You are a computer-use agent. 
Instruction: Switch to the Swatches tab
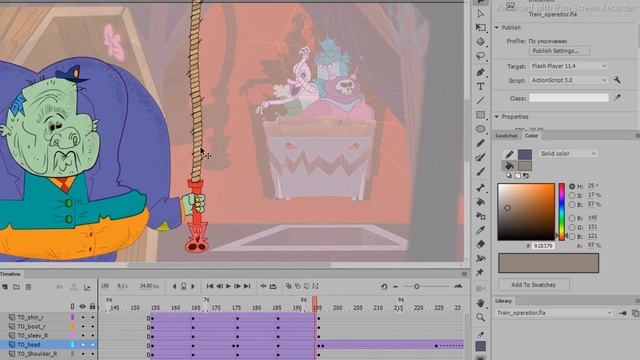click(507, 136)
